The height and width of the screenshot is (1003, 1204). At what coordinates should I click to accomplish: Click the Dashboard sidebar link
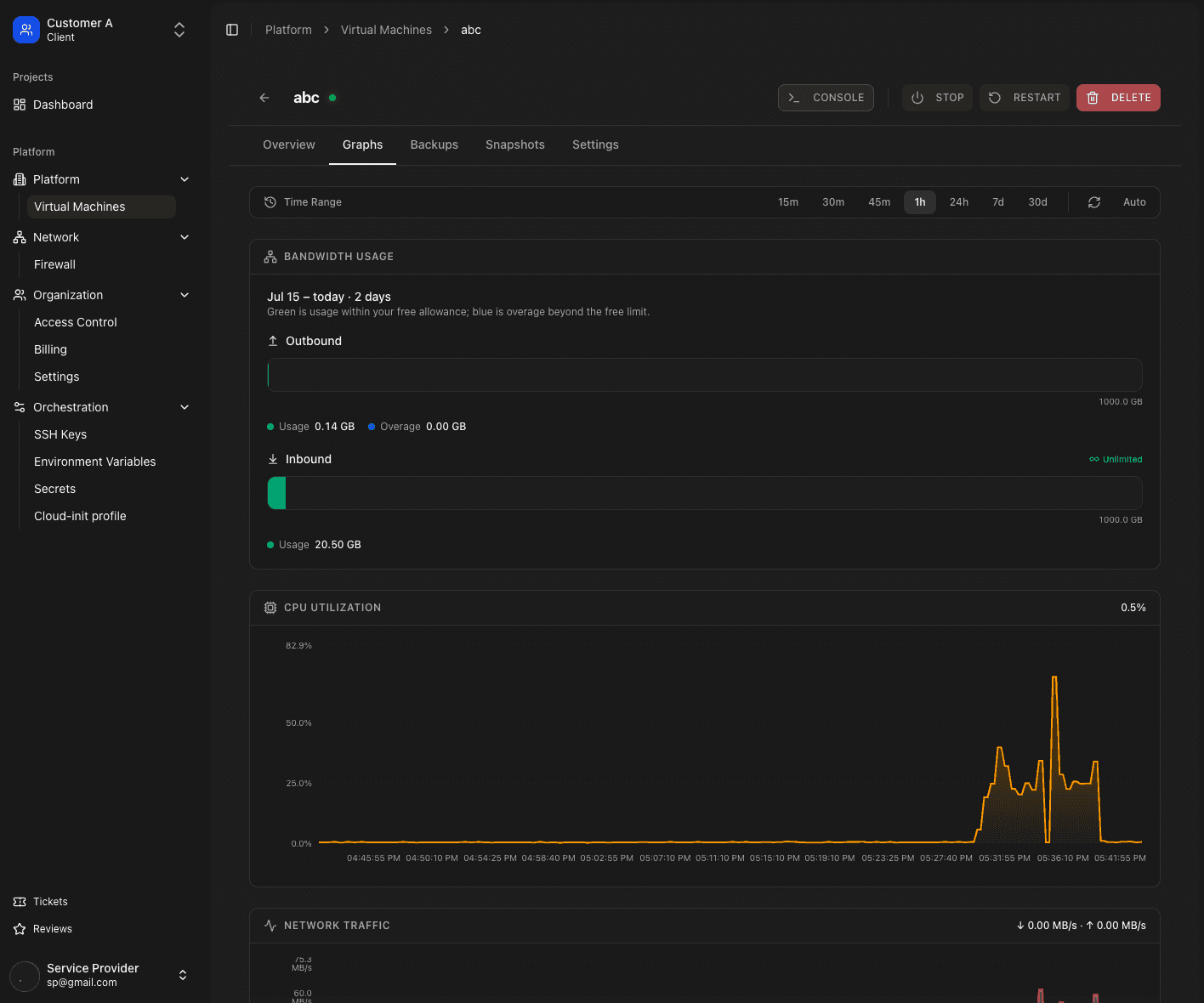click(x=100, y=105)
